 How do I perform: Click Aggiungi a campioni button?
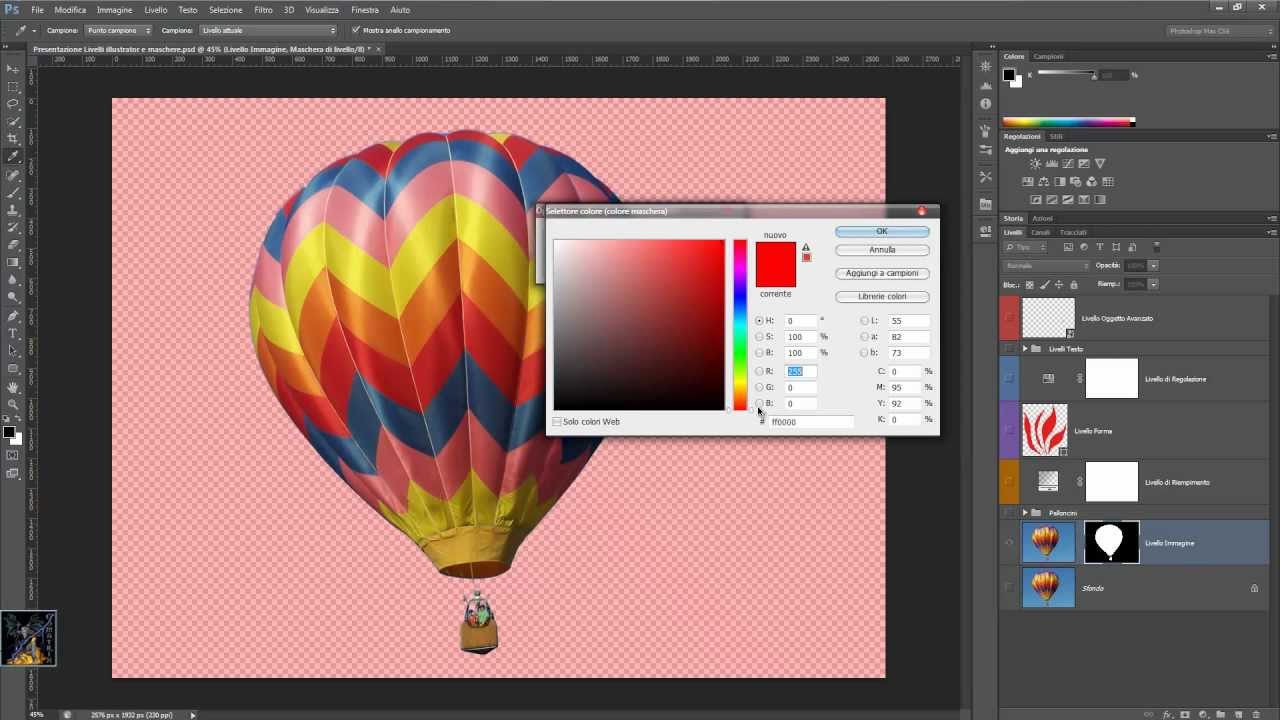tap(882, 273)
